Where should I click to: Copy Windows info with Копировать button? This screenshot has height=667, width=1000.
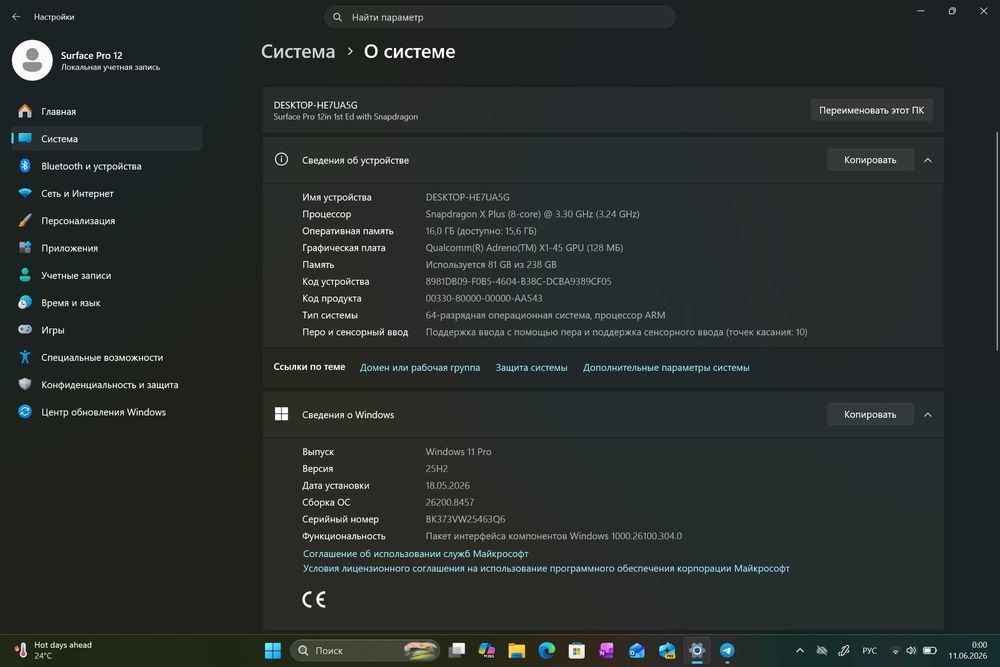pos(870,414)
